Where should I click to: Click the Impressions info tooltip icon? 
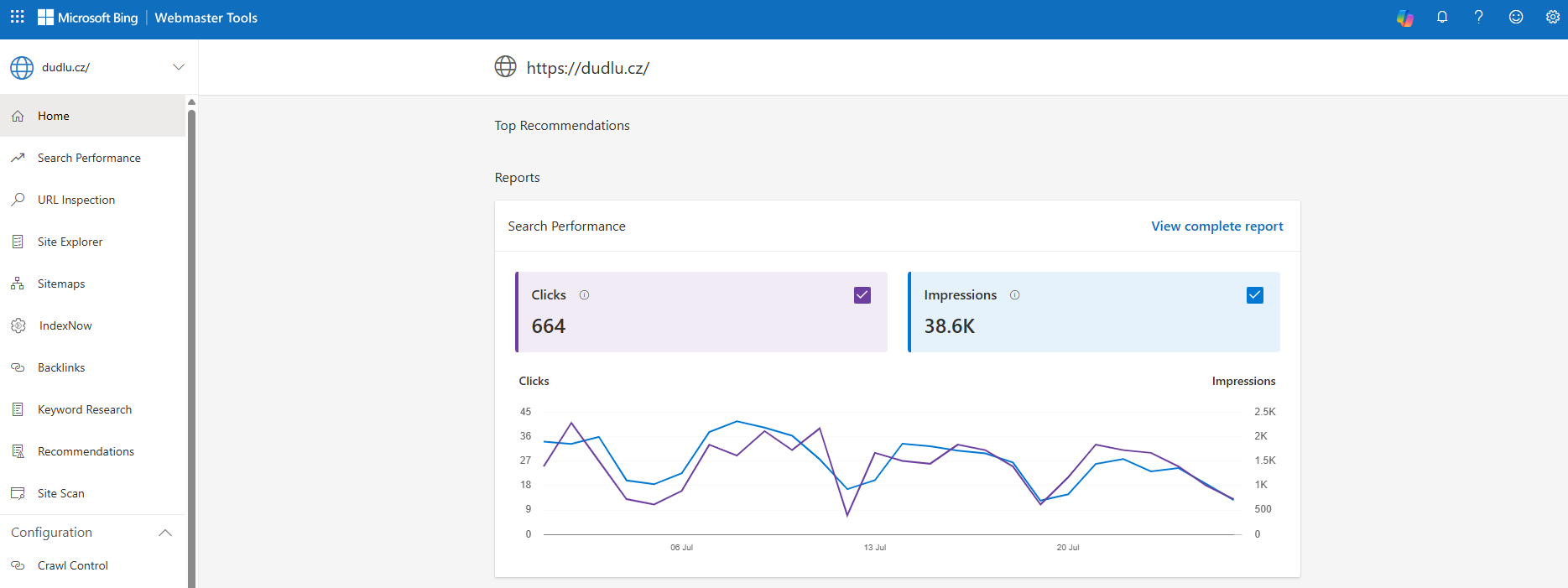click(x=1015, y=295)
